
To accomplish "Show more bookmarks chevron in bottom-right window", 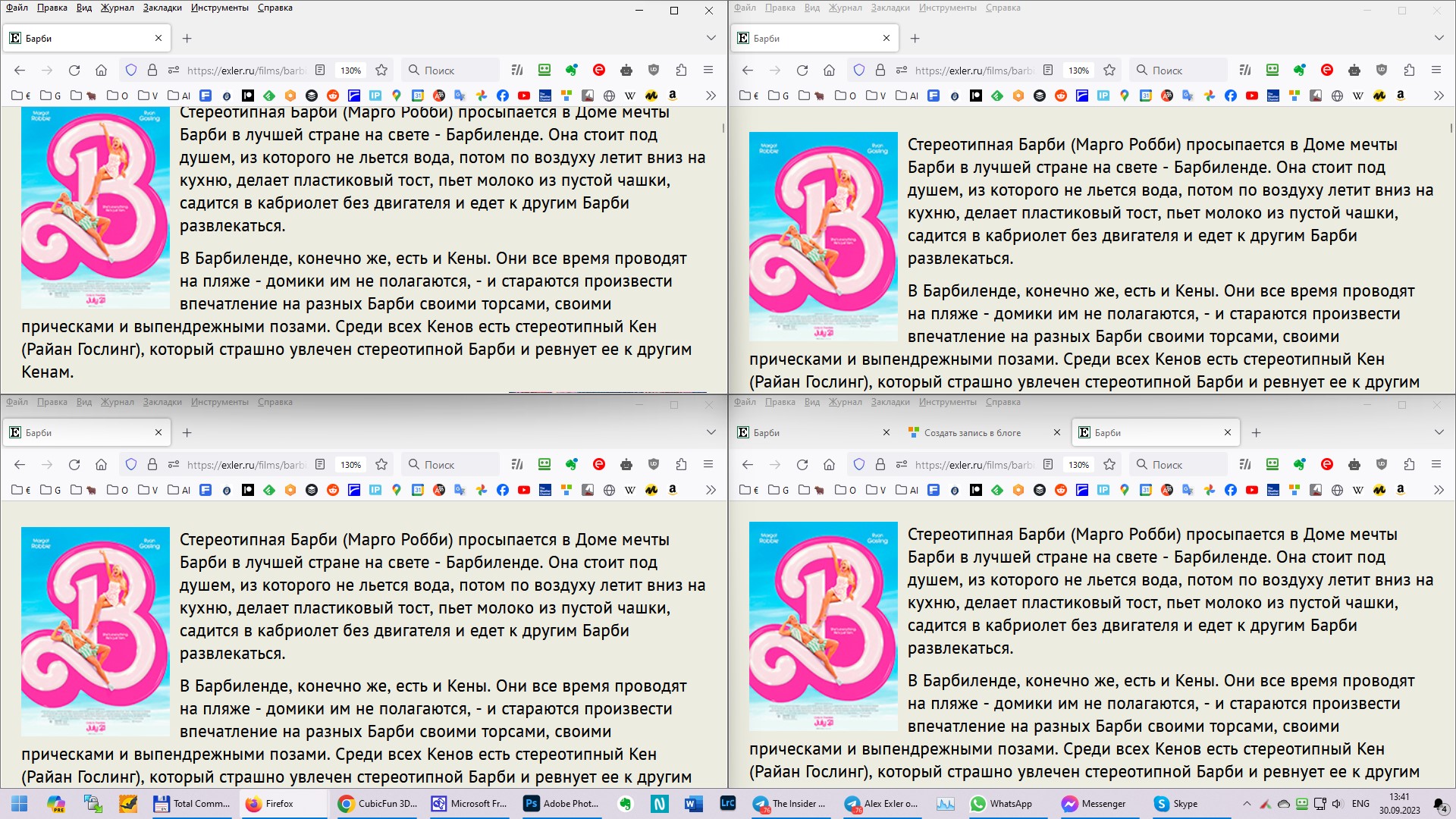I will [1439, 490].
